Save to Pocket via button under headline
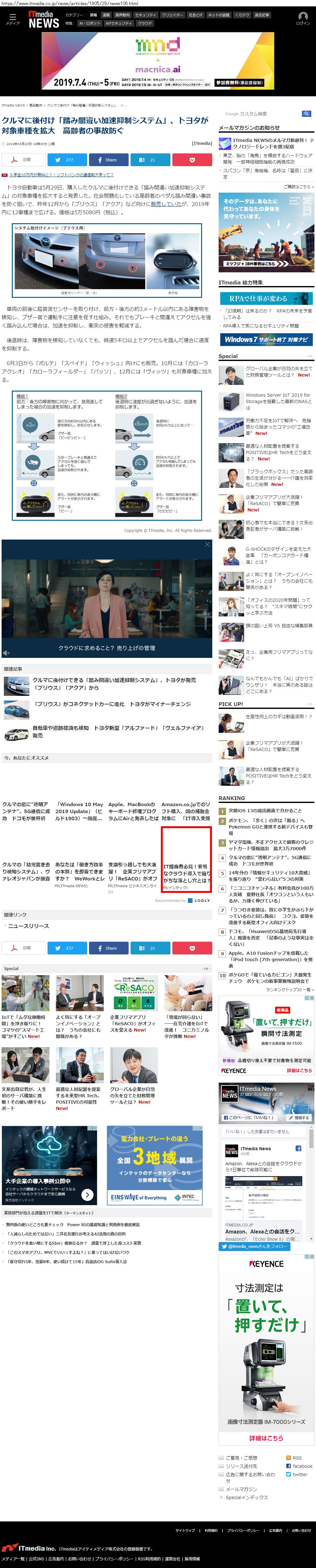Screen dimensions: 316x1568 click(192, 159)
